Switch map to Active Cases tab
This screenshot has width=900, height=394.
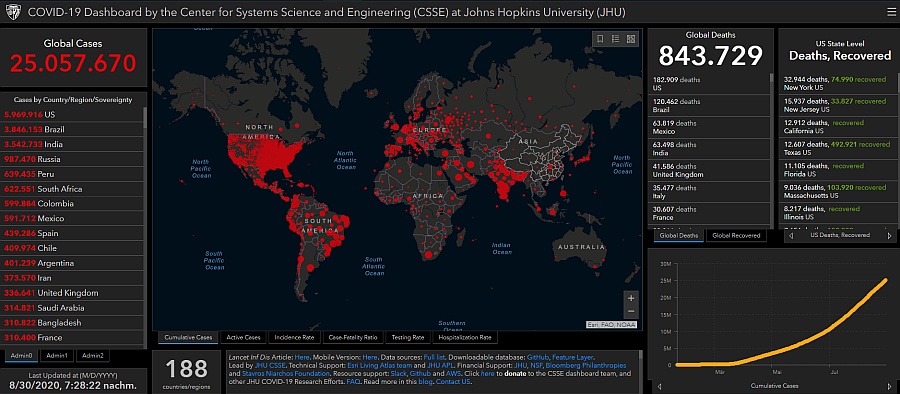click(x=243, y=338)
